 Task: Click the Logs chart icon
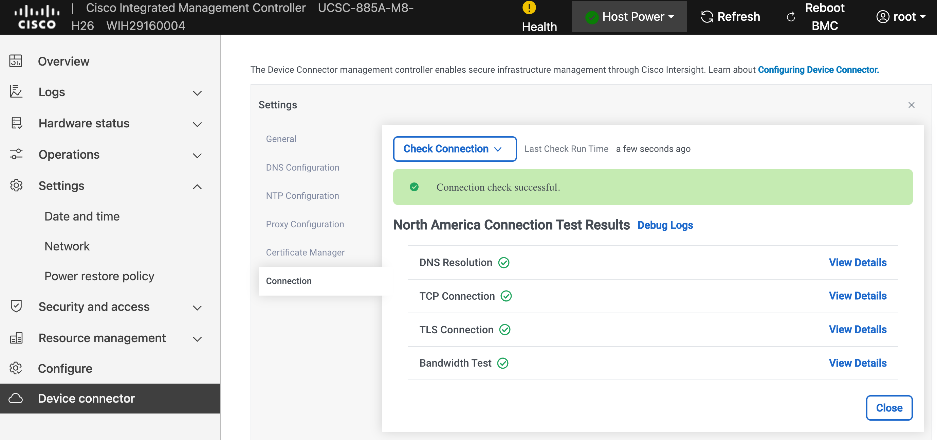16,92
